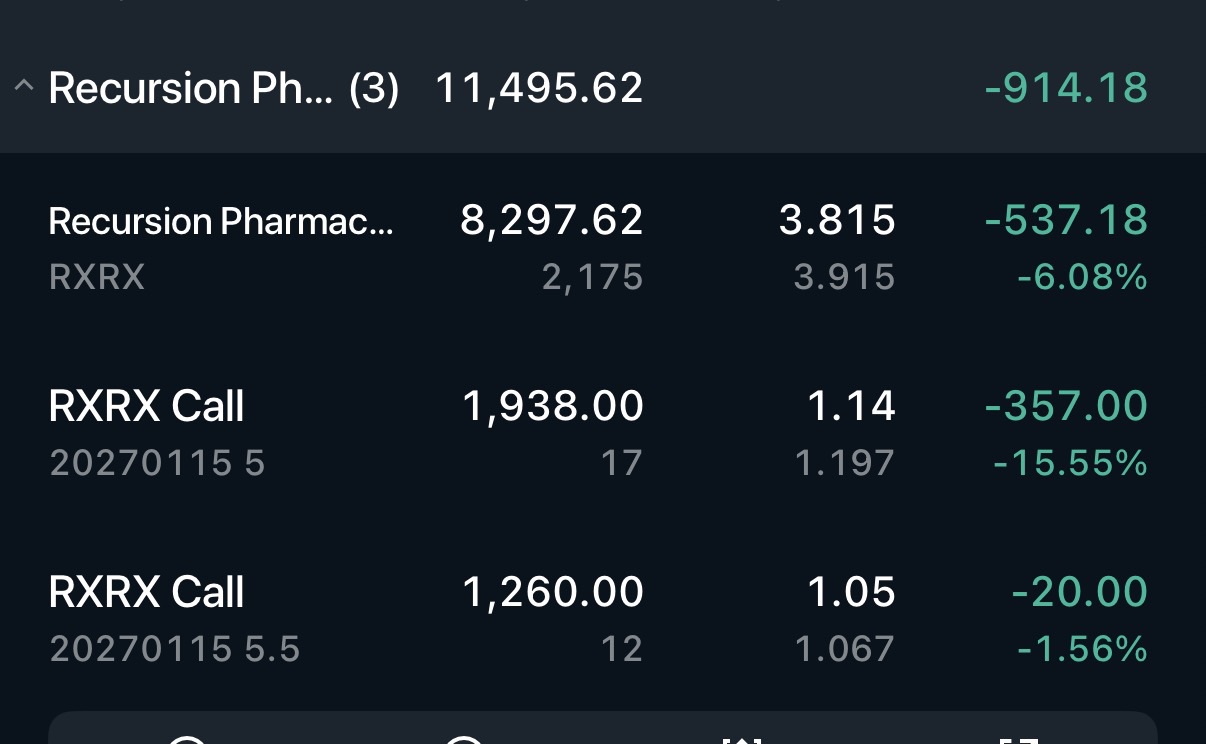Viewport: 1206px width, 744px height.
Task: Tap the -6.08% loss on RXRX shares
Action: point(1082,277)
